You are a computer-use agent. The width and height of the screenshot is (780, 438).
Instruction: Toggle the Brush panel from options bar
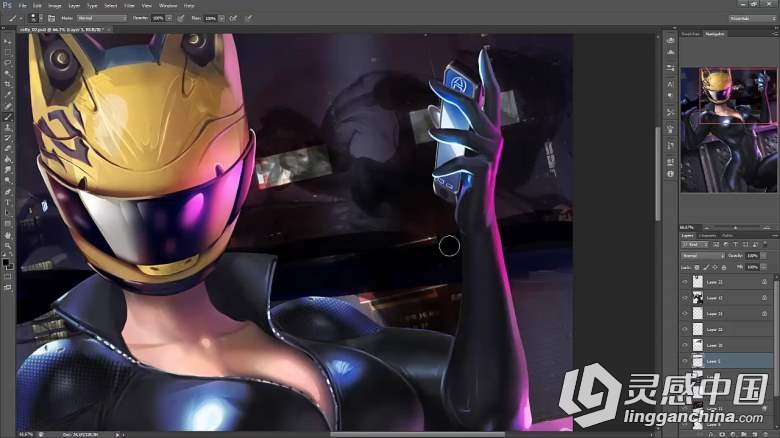[52, 18]
